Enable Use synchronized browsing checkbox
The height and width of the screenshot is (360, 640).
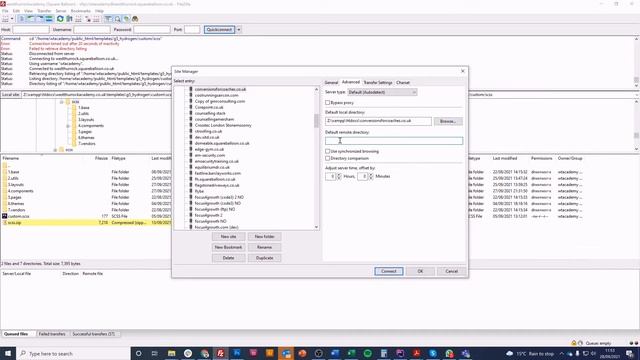tap(328, 151)
